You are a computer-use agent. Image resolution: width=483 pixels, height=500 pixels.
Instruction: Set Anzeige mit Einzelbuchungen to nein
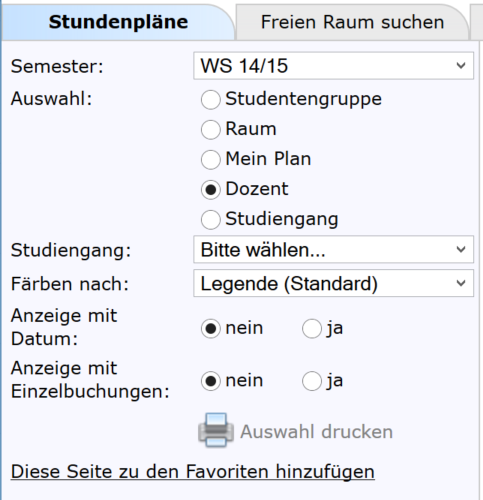(211, 381)
